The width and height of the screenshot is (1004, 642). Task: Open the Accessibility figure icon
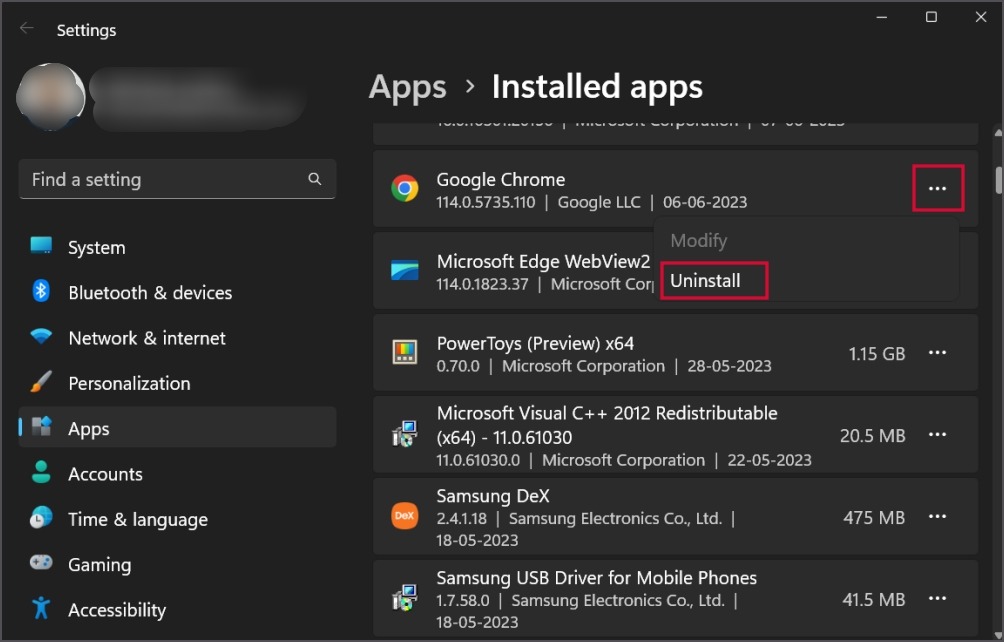click(41, 608)
